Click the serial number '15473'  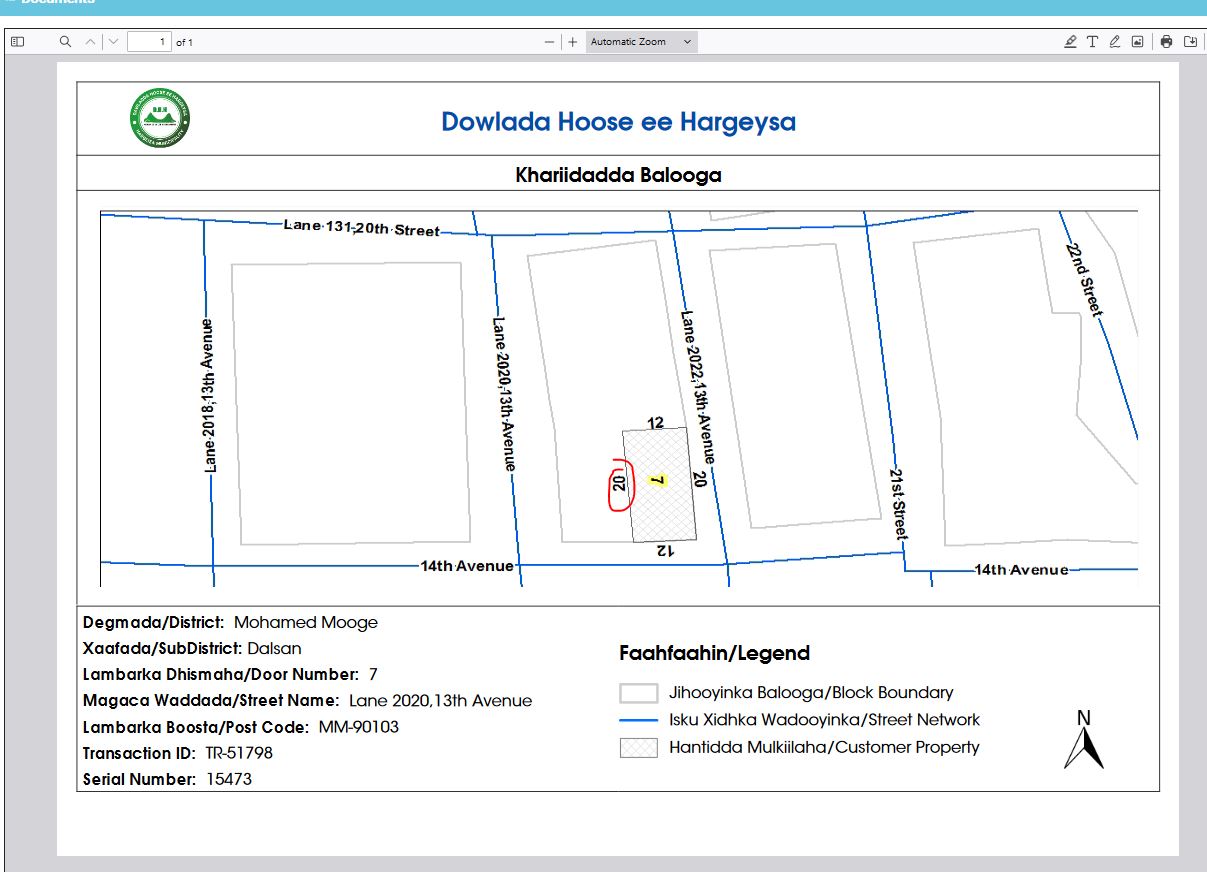[x=229, y=779]
